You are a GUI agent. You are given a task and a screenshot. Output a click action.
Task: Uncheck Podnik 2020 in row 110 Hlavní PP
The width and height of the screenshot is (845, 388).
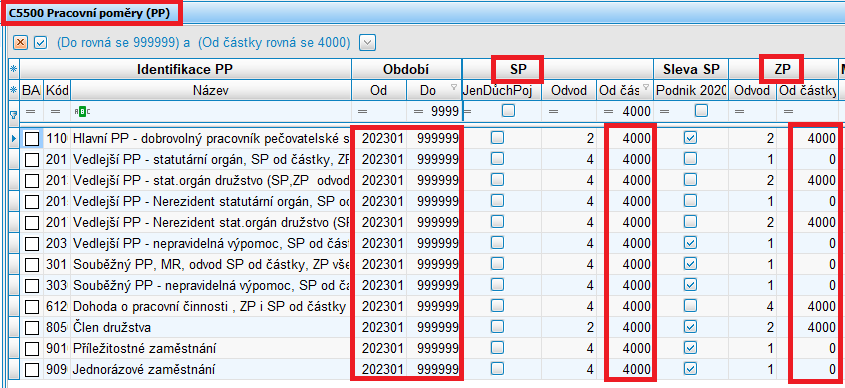(690, 137)
